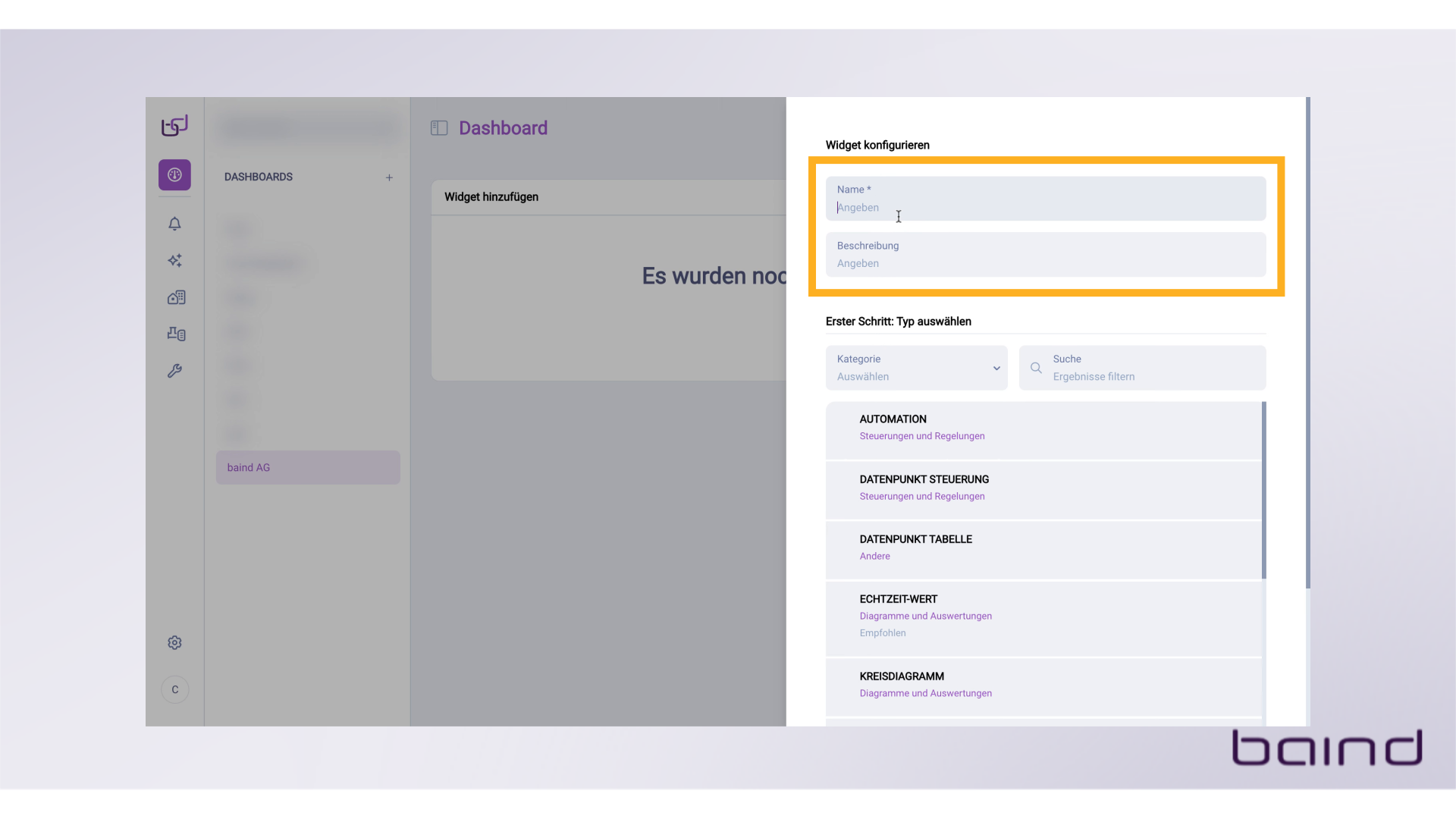Click the baind logo at the top left
The width and height of the screenshot is (1456, 819).
(174, 125)
